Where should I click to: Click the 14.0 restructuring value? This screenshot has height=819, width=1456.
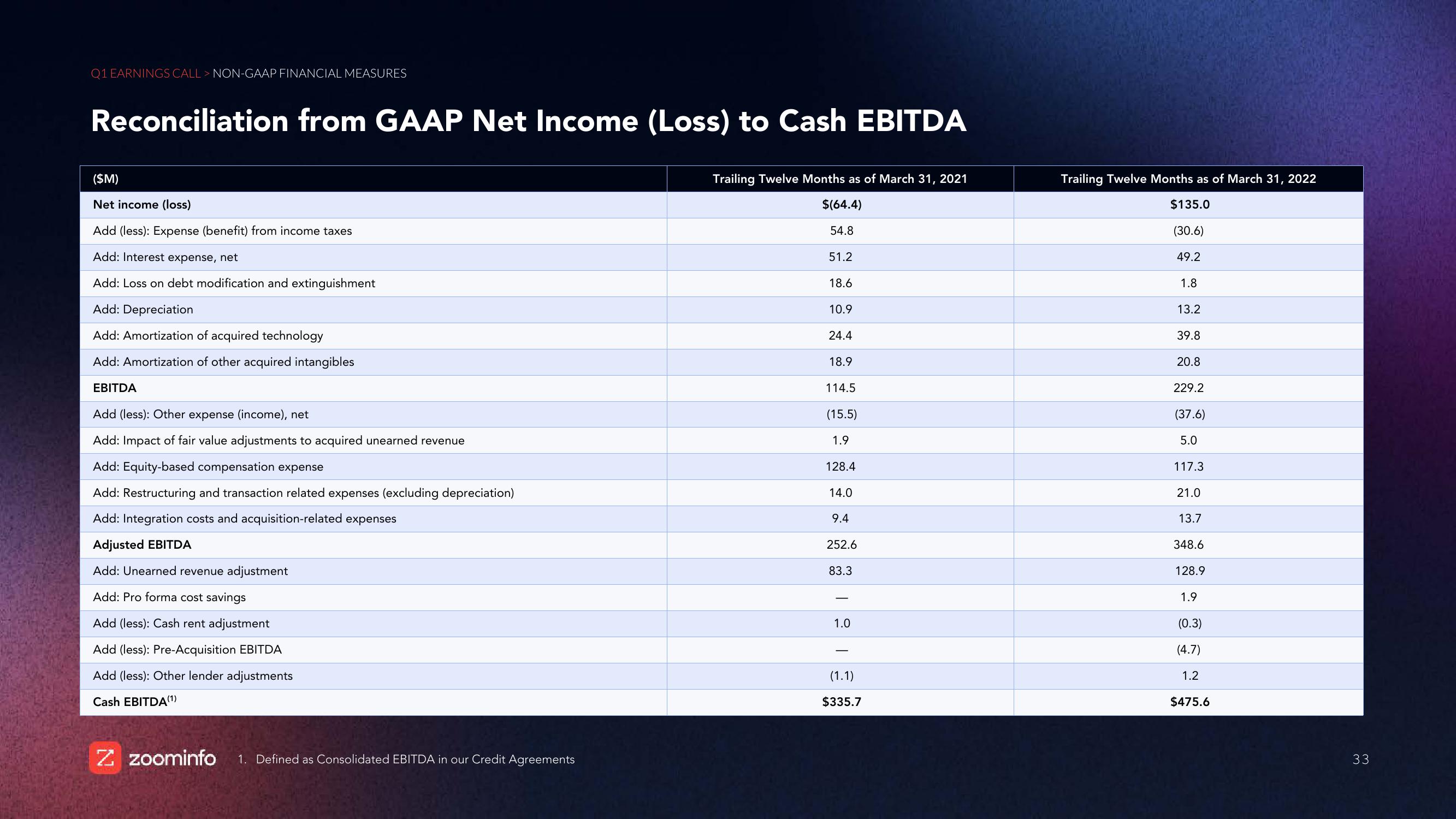coord(841,493)
